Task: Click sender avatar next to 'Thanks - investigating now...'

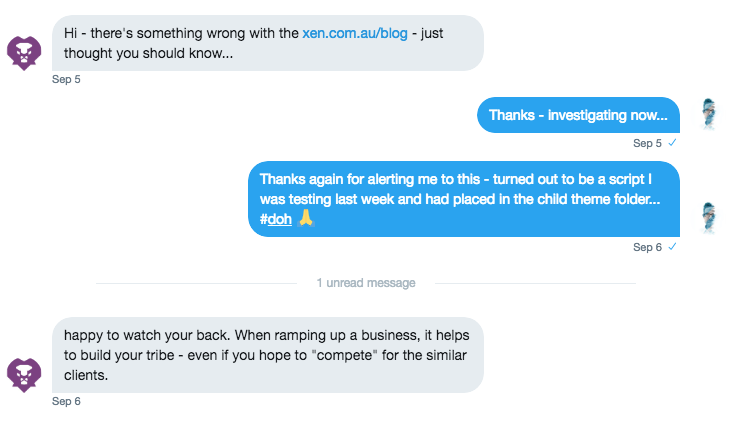Action: [709, 114]
